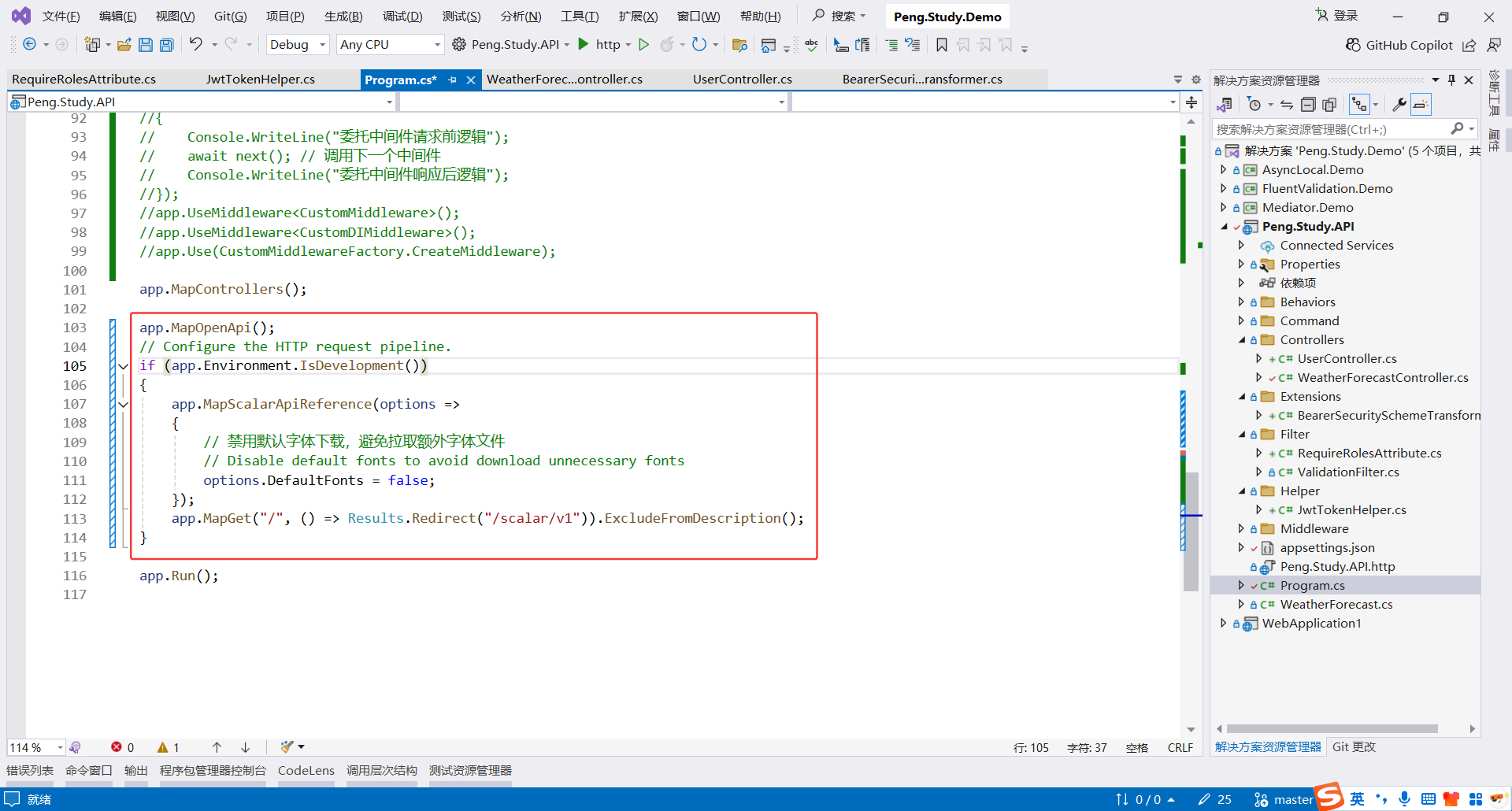The width and height of the screenshot is (1512, 811).
Task: Open the 调试(D) menu
Action: point(402,17)
